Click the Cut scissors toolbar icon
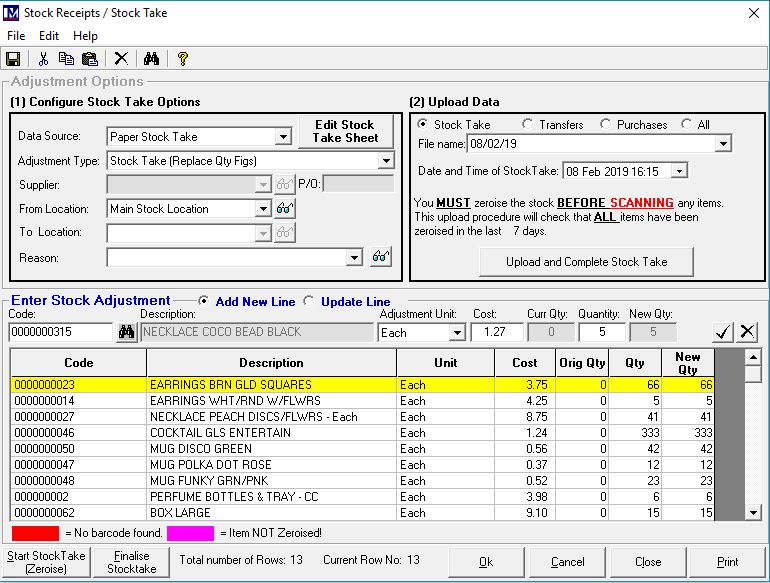Image resolution: width=770 pixels, height=583 pixels. (x=44, y=59)
